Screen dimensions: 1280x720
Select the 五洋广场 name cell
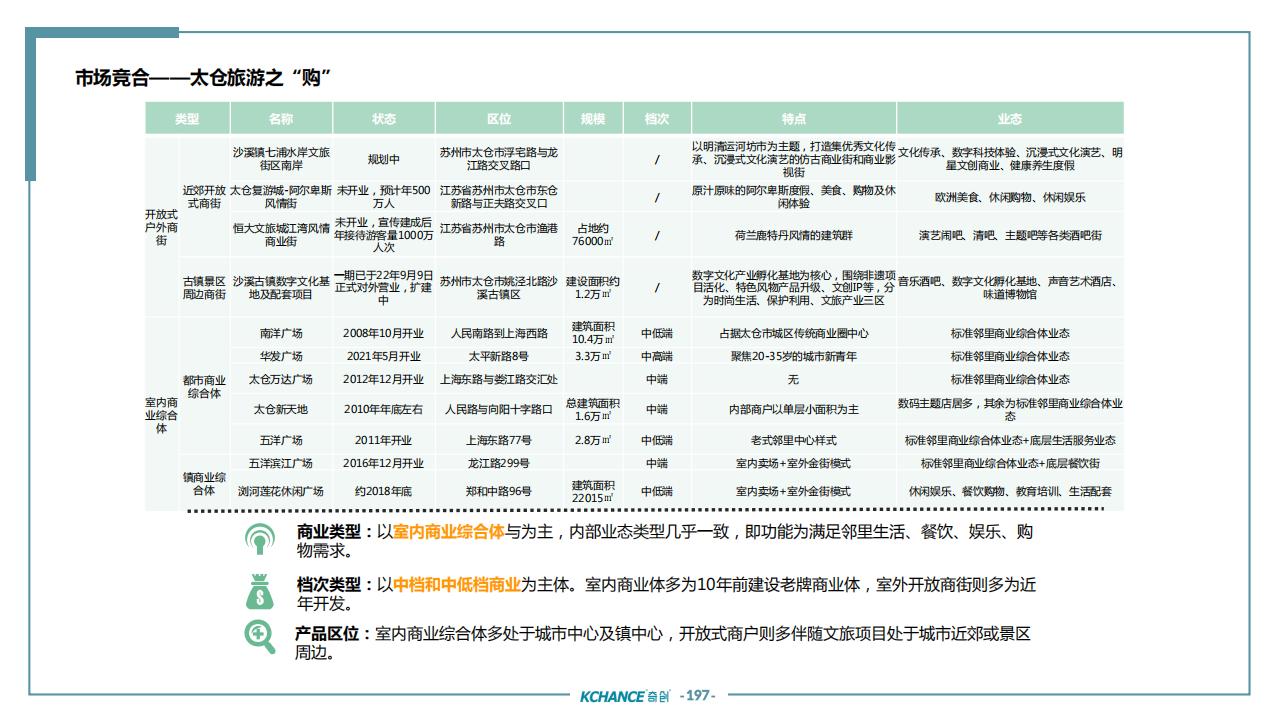coord(281,440)
